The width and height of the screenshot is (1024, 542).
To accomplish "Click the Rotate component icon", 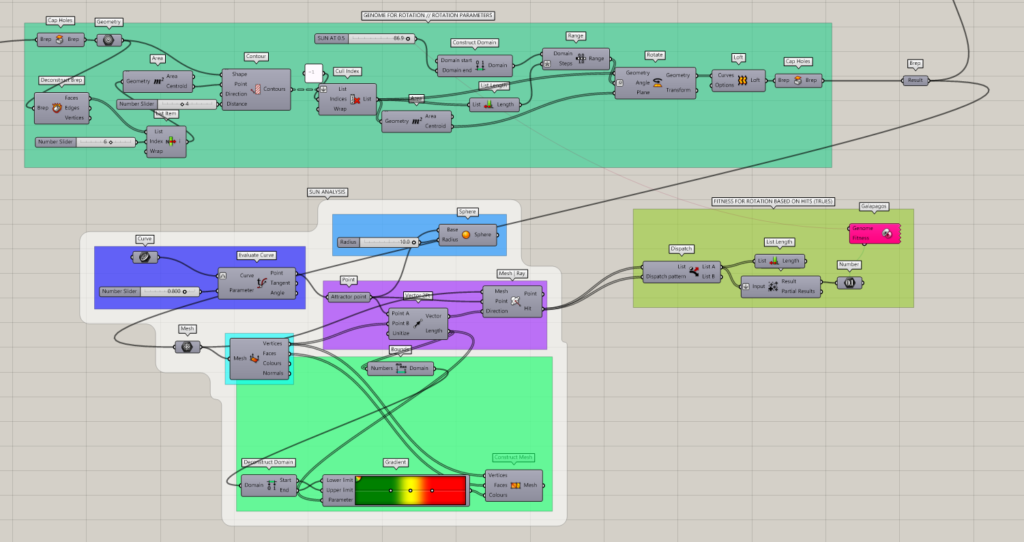I will tap(658, 83).
